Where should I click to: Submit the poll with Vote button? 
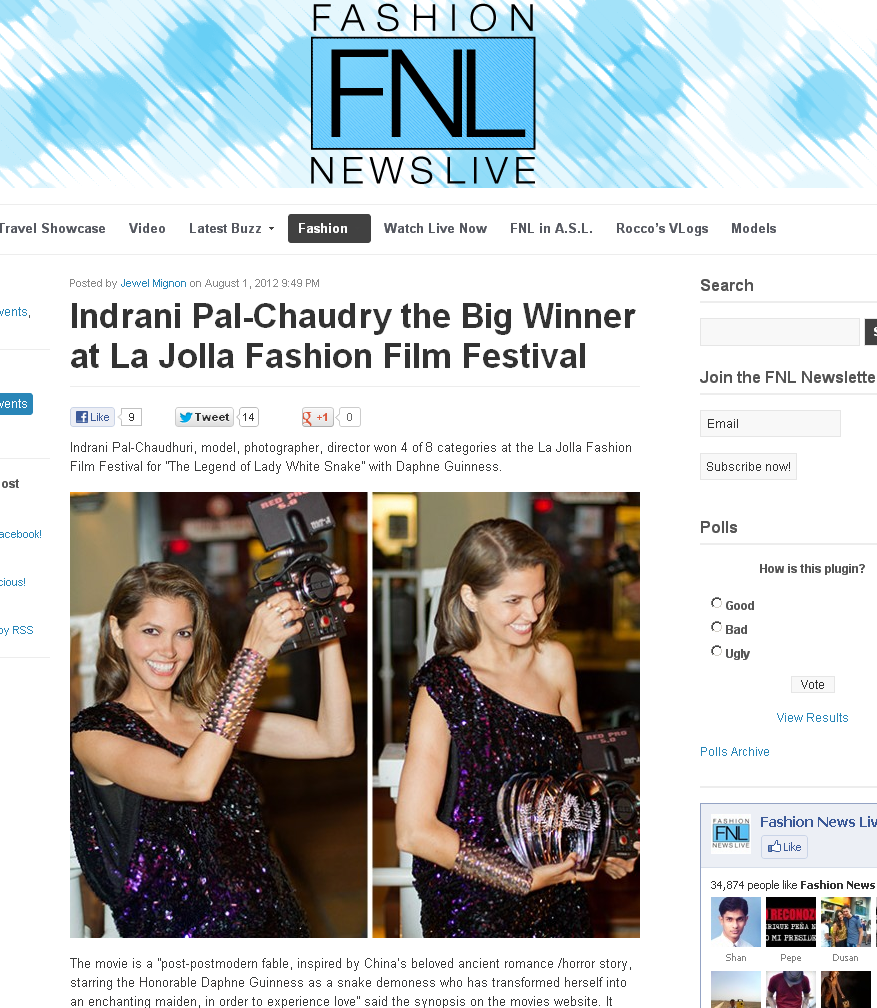(813, 685)
